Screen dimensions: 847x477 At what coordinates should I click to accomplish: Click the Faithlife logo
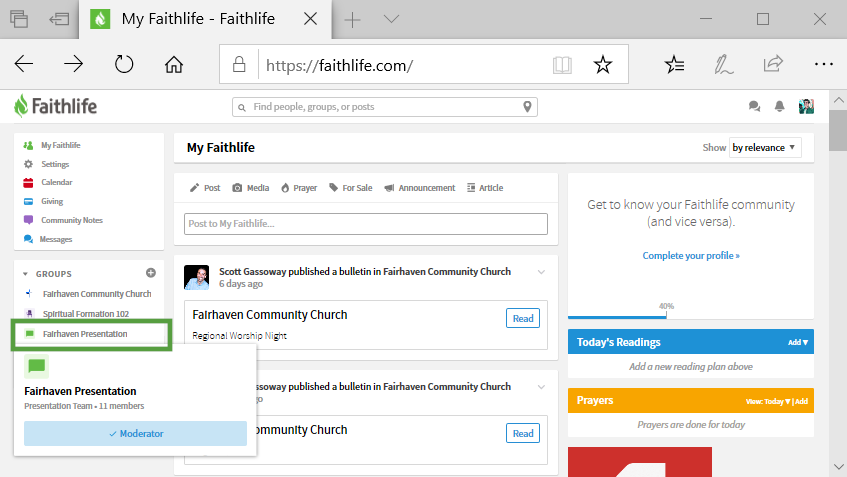coord(55,106)
